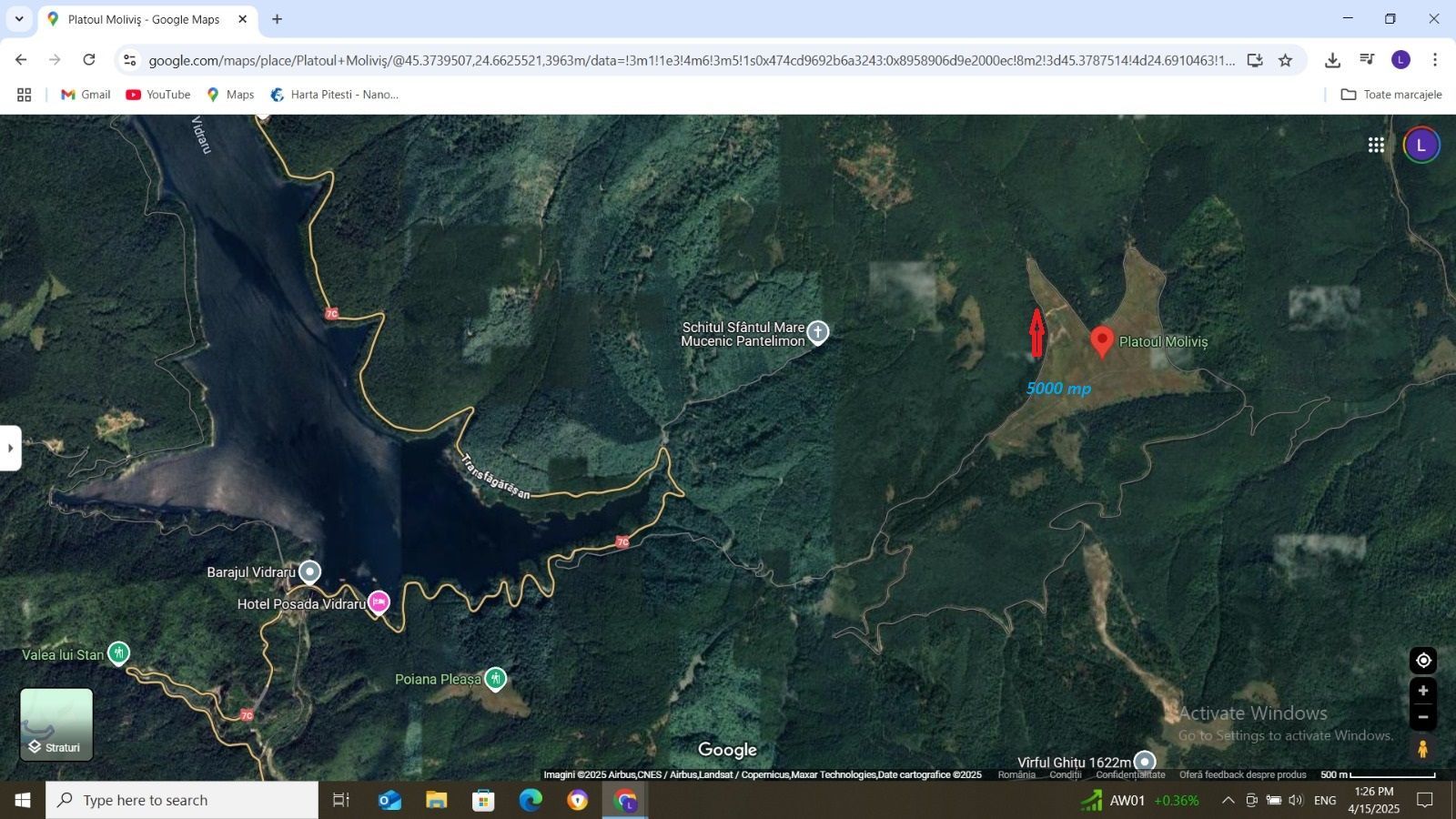1456x819 pixels.
Task: Click the Valea lui Stan hiking marker
Action: [118, 653]
